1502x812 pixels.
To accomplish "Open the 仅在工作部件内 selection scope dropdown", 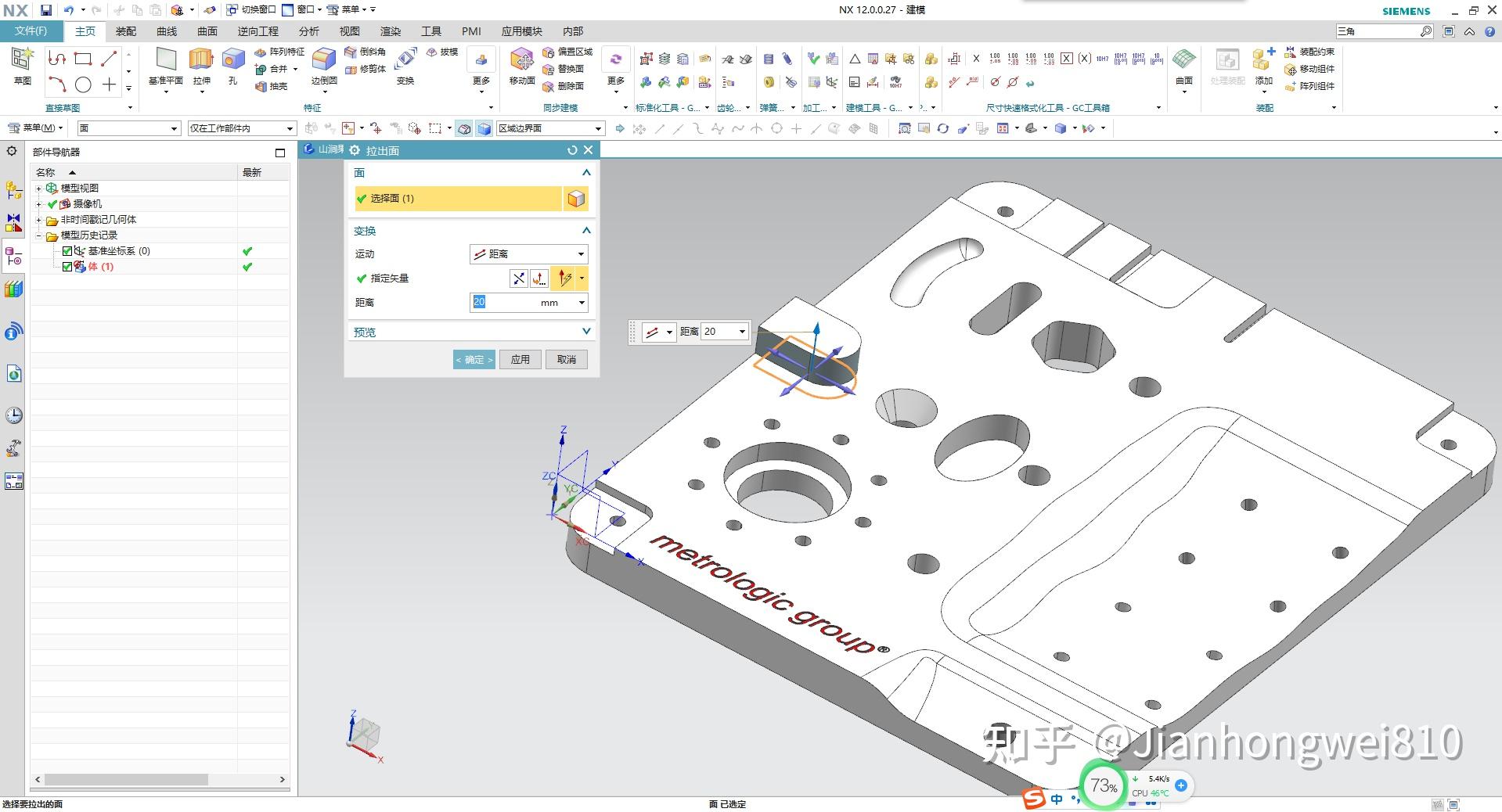I will pyautogui.click(x=242, y=128).
